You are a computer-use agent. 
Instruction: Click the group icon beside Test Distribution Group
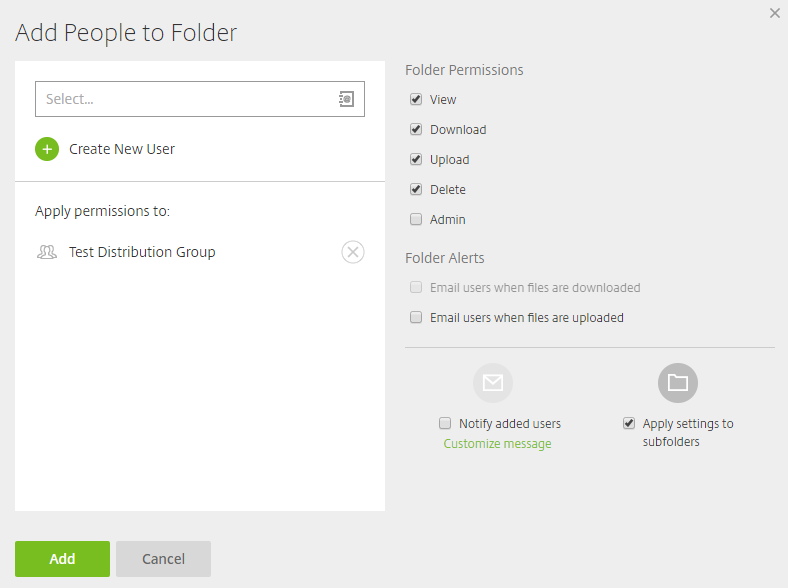point(47,252)
